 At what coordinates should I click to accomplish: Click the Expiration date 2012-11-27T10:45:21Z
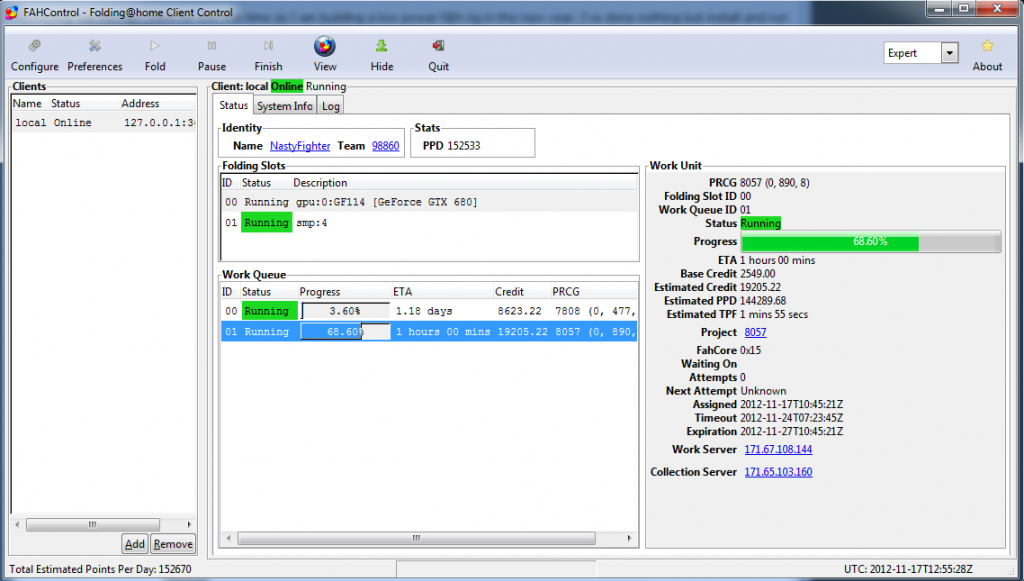pos(792,432)
